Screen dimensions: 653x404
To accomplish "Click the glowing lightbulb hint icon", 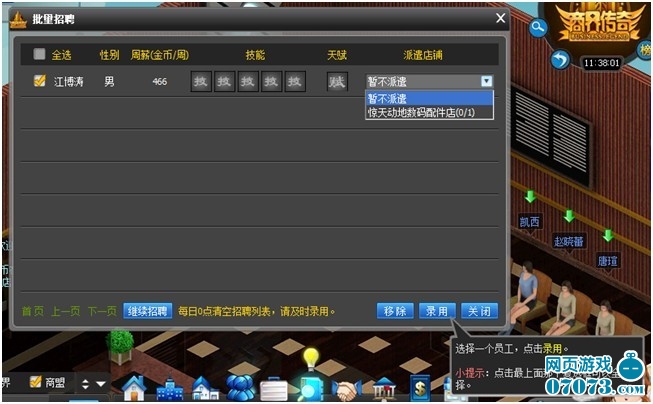I will (x=310, y=357).
